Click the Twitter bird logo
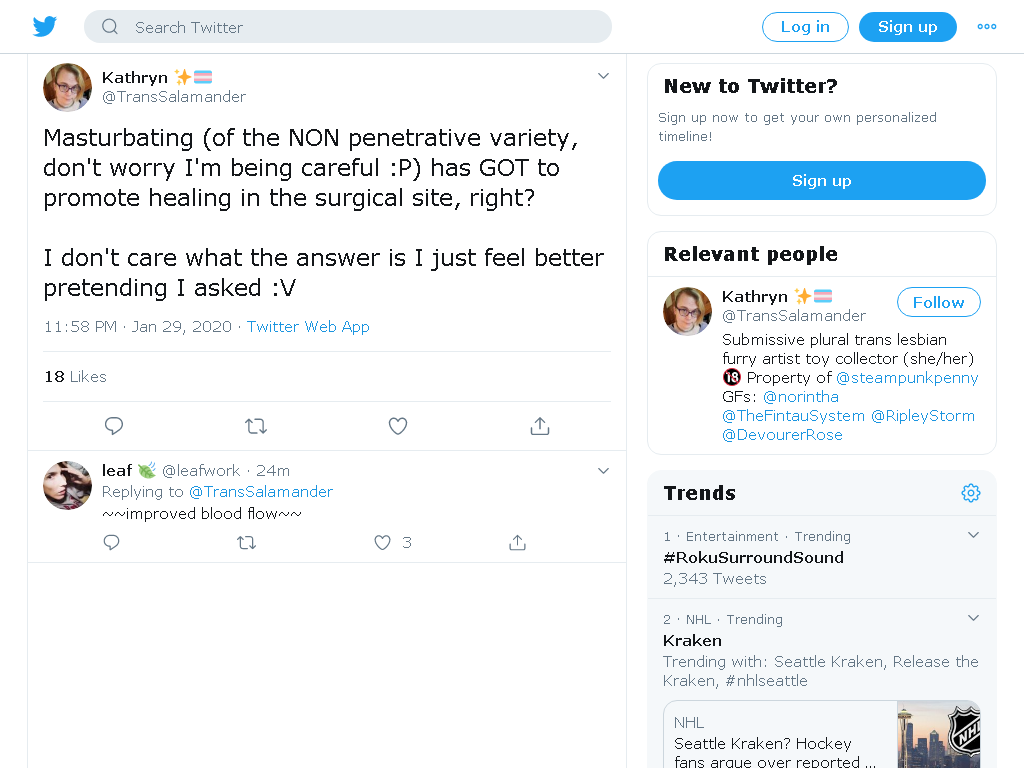This screenshot has height=768, width=1024. (45, 27)
